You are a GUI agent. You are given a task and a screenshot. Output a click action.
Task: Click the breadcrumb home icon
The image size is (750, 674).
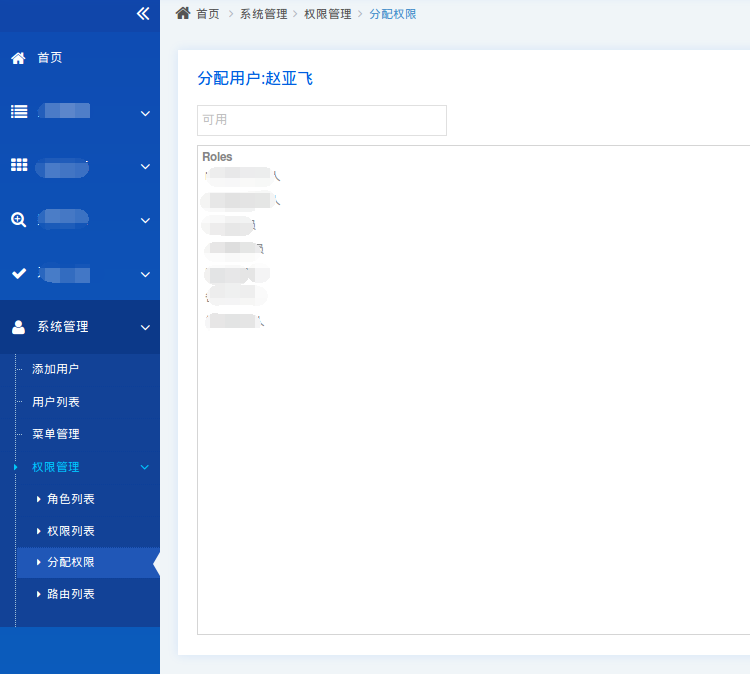[183, 13]
